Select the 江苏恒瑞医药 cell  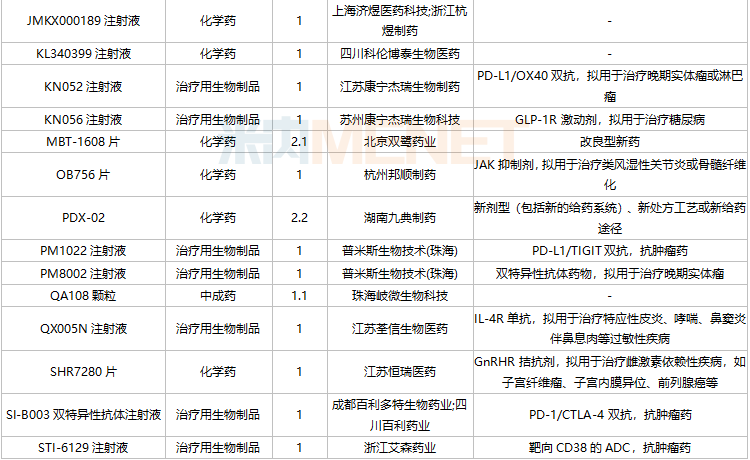(400, 372)
